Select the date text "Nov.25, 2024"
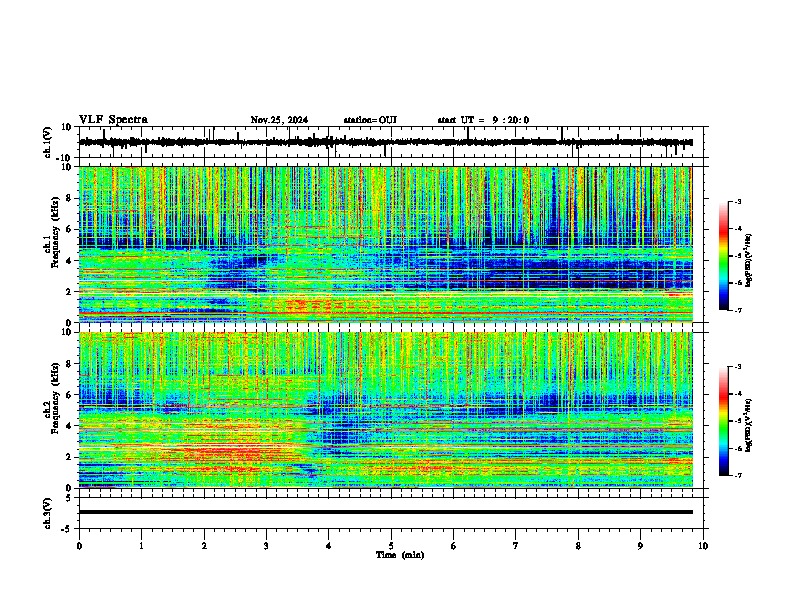Image resolution: width=792 pixels, height=612 pixels. click(x=279, y=120)
